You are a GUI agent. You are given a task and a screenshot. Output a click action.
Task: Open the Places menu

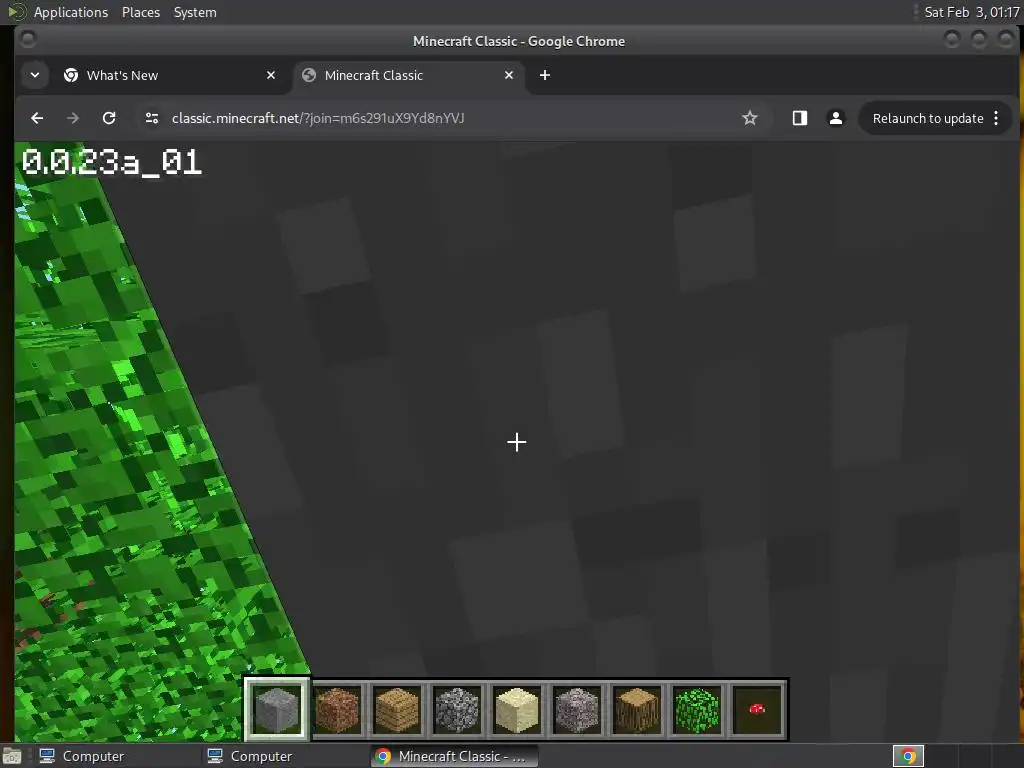[x=140, y=12]
